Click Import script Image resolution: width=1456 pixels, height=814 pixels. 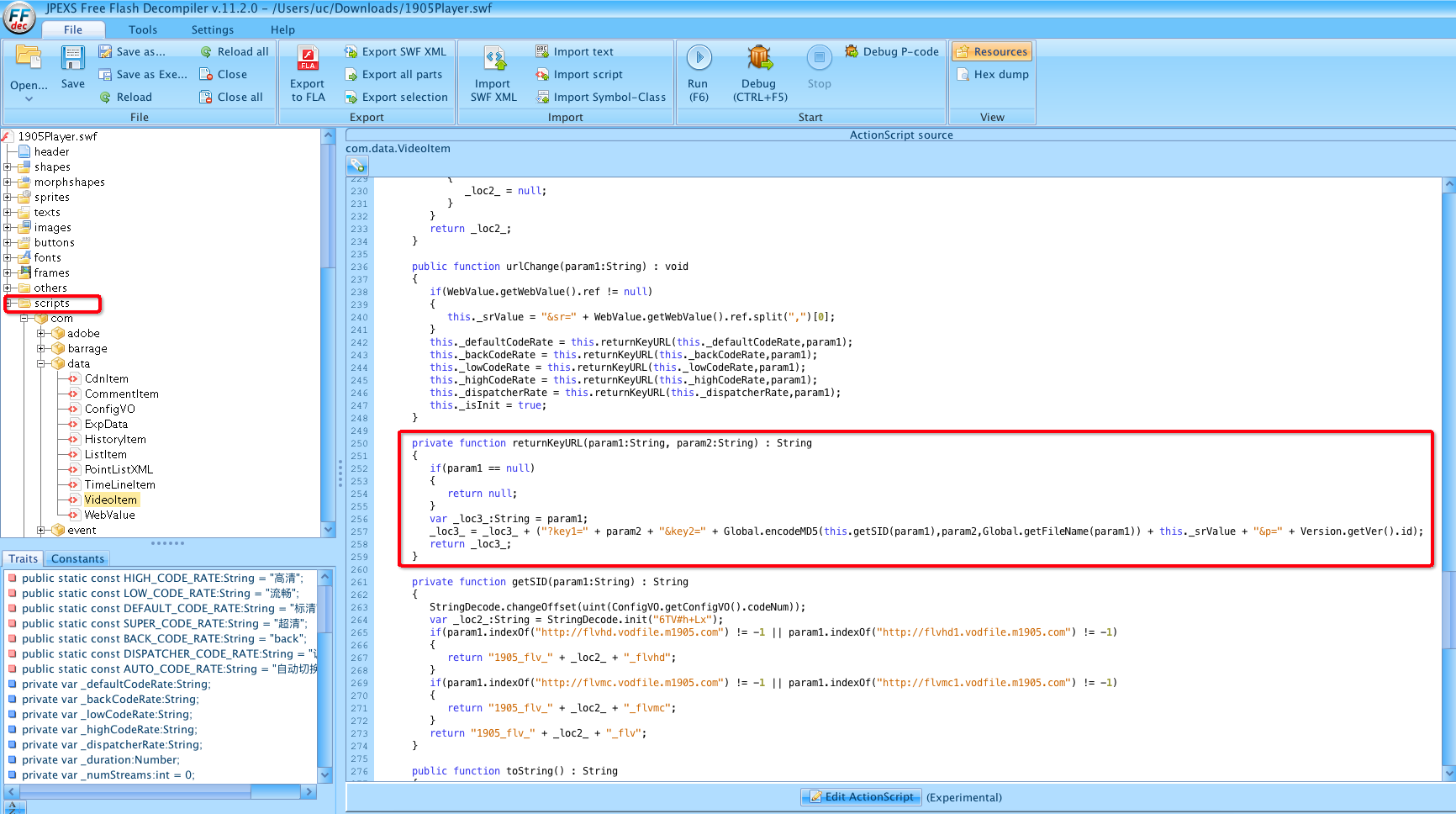pyautogui.click(x=579, y=74)
